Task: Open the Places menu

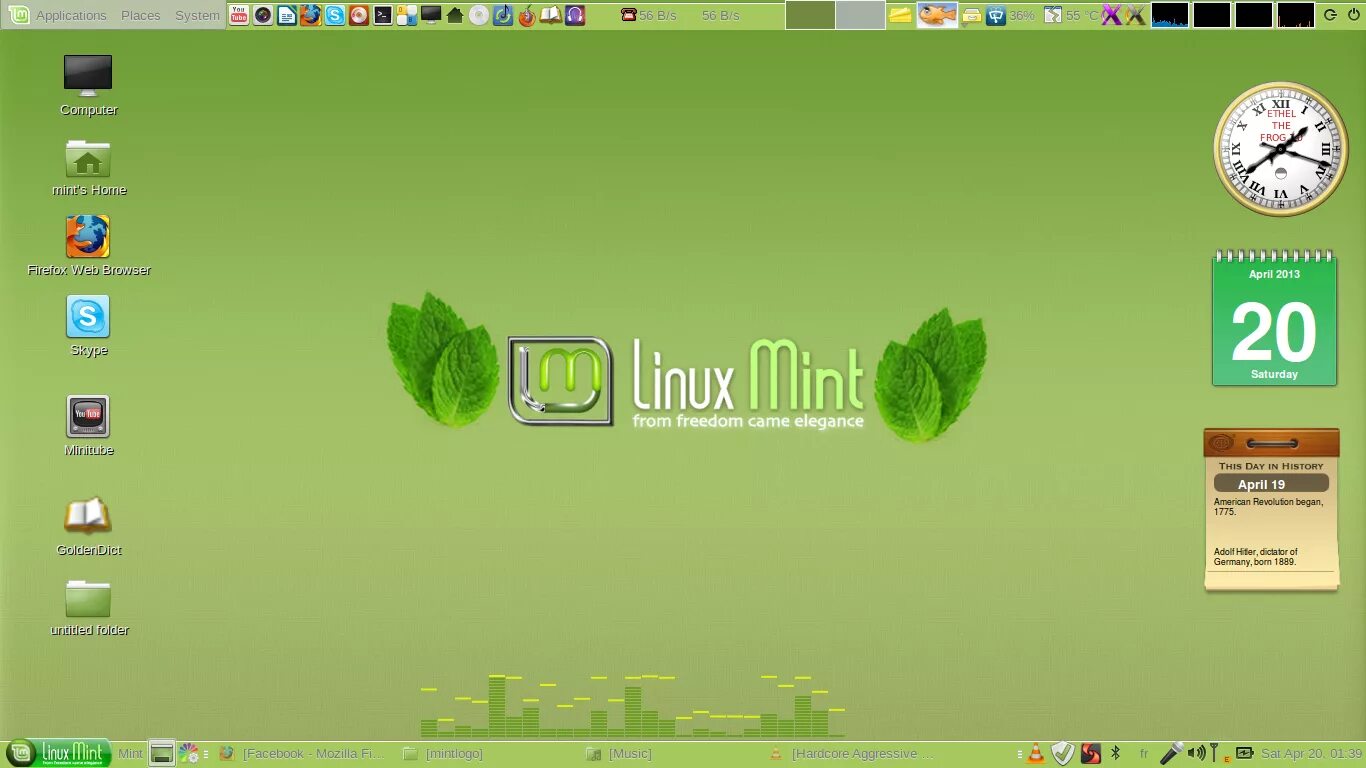Action: pos(141,15)
